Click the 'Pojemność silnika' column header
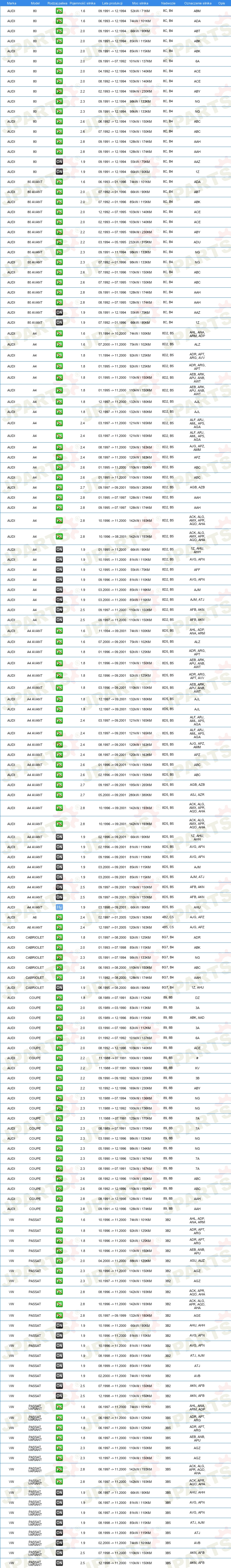Image resolution: width=231 pixels, height=1568 pixels. pyautogui.click(x=83, y=3)
